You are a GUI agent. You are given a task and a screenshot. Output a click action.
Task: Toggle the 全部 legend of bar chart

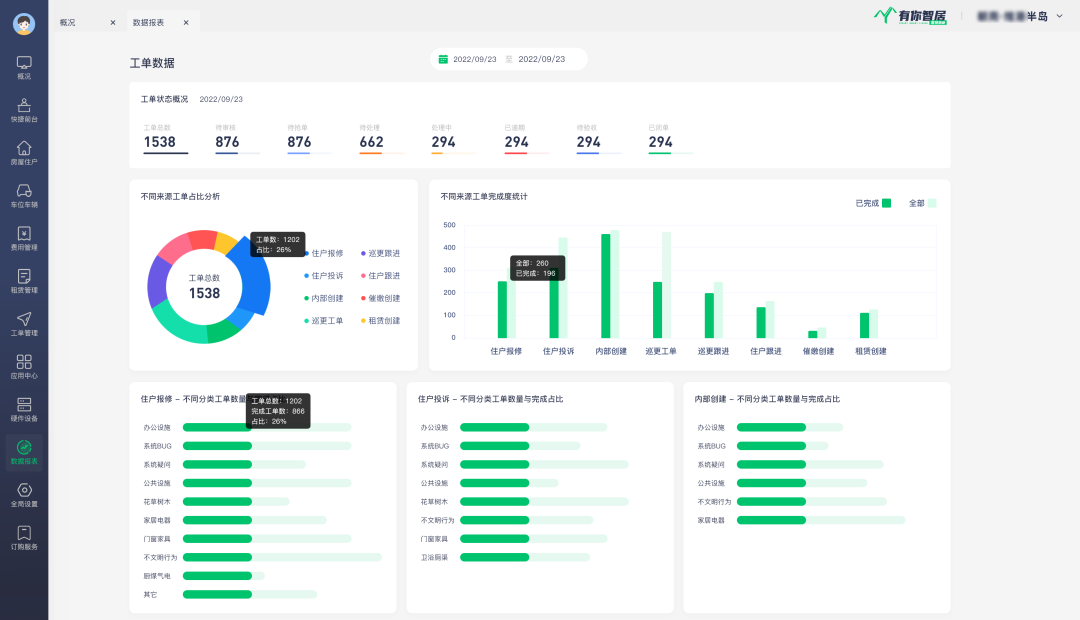tap(922, 203)
